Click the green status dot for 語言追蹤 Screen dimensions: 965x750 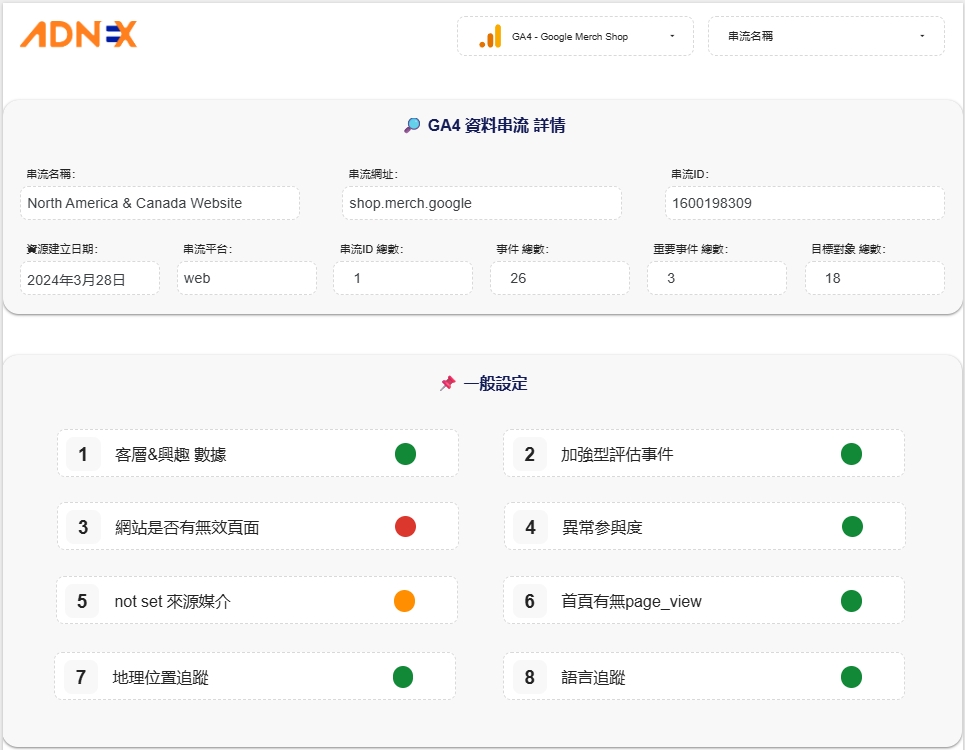coord(851,677)
